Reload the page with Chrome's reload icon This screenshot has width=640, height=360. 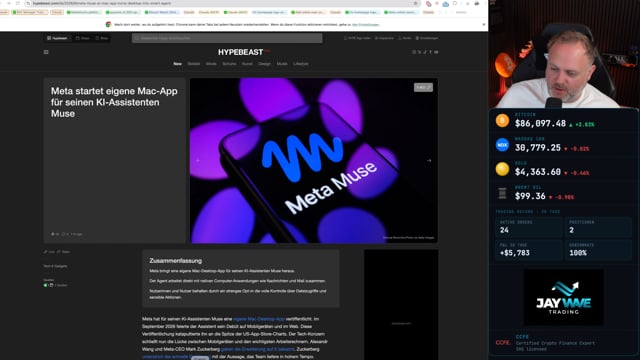18,3
